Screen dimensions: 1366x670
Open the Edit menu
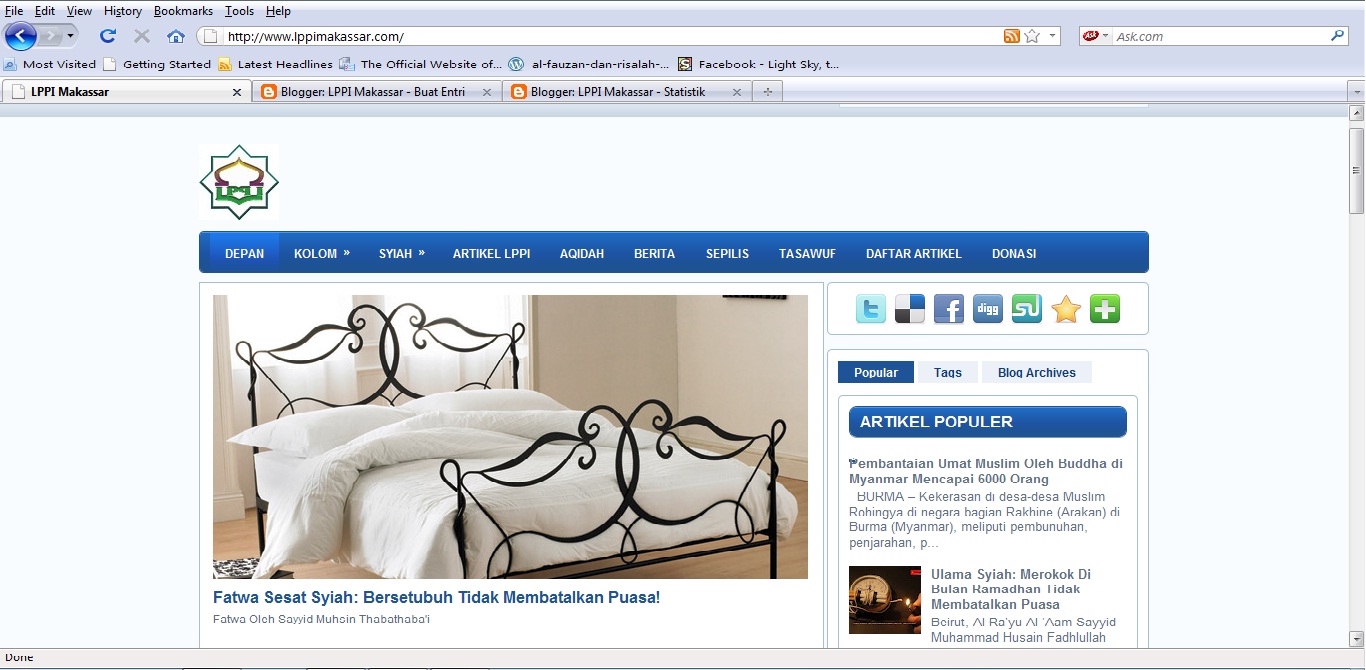click(x=45, y=11)
